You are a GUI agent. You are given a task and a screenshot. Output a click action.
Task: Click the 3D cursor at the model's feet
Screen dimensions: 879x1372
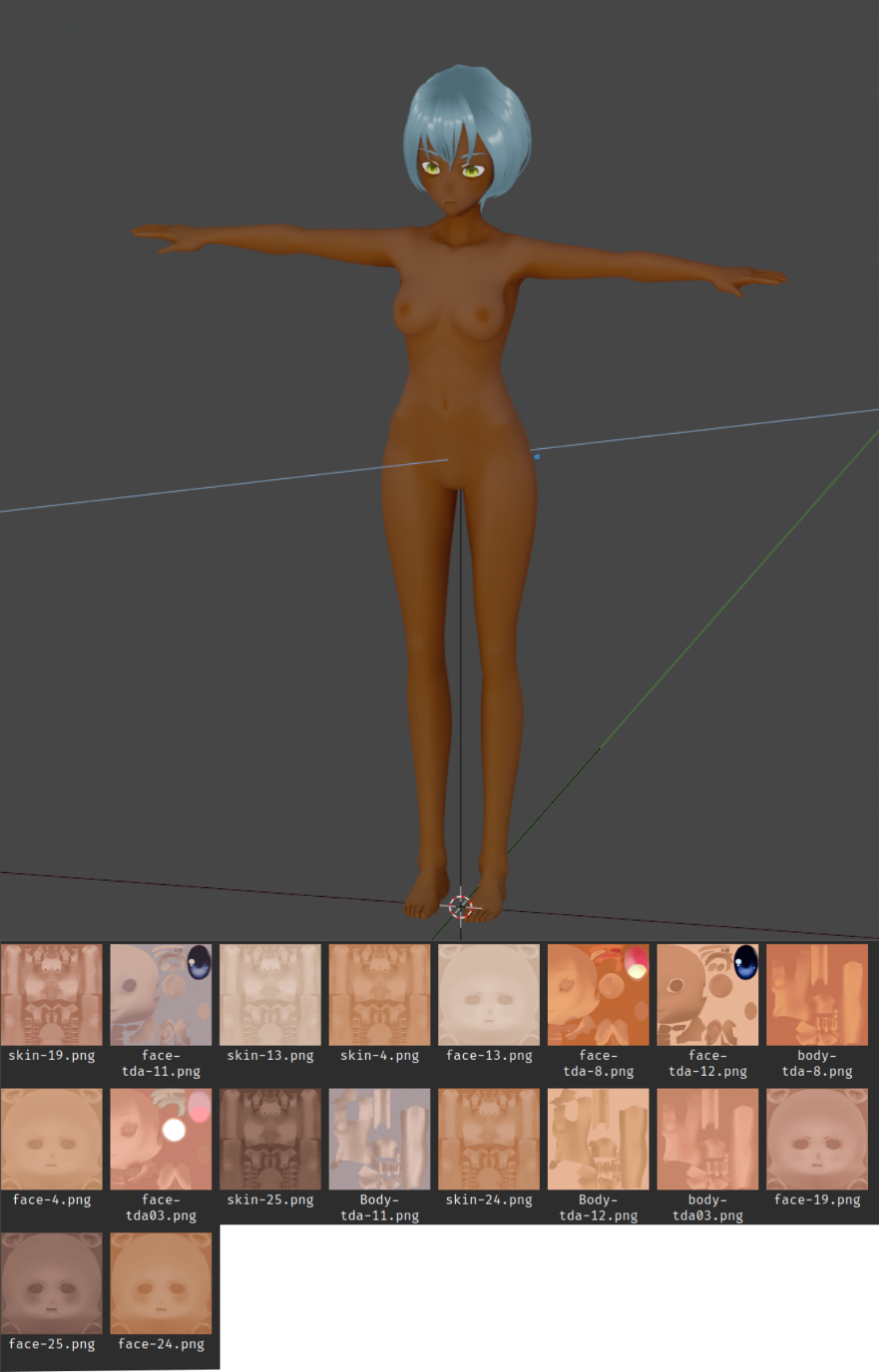point(461,906)
